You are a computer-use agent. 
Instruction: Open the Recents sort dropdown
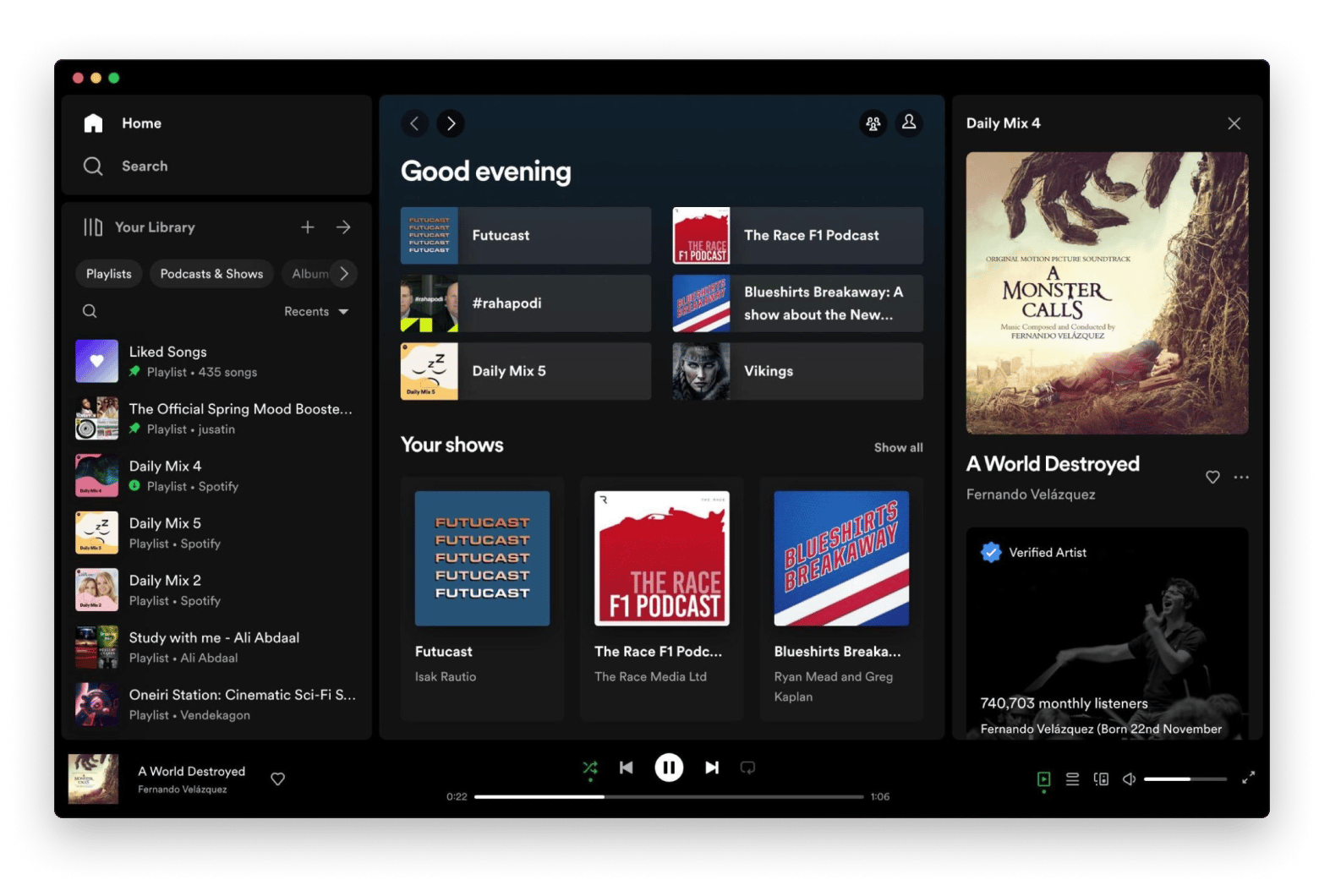(316, 311)
